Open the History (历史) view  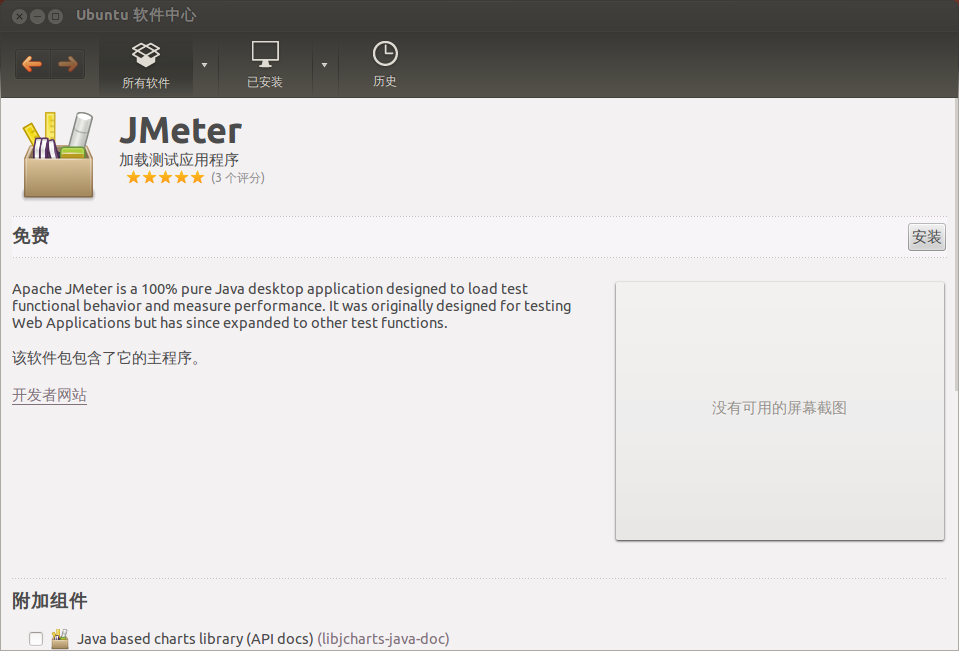click(x=385, y=65)
